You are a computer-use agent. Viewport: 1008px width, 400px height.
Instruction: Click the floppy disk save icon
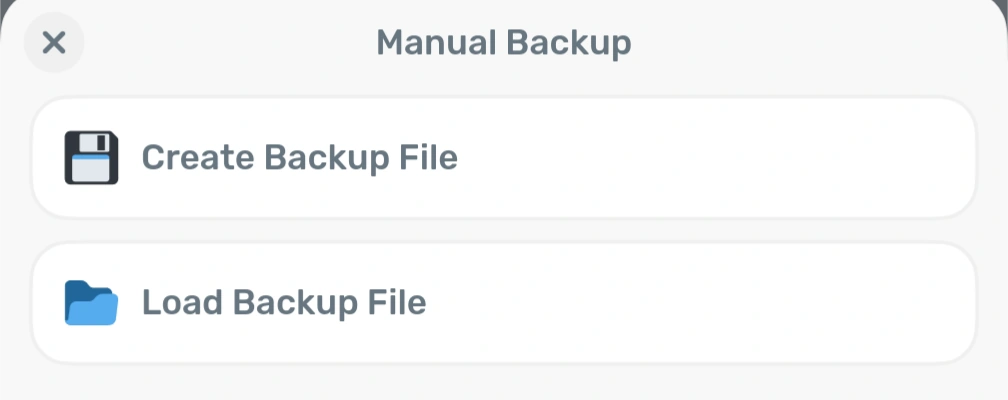tap(91, 158)
